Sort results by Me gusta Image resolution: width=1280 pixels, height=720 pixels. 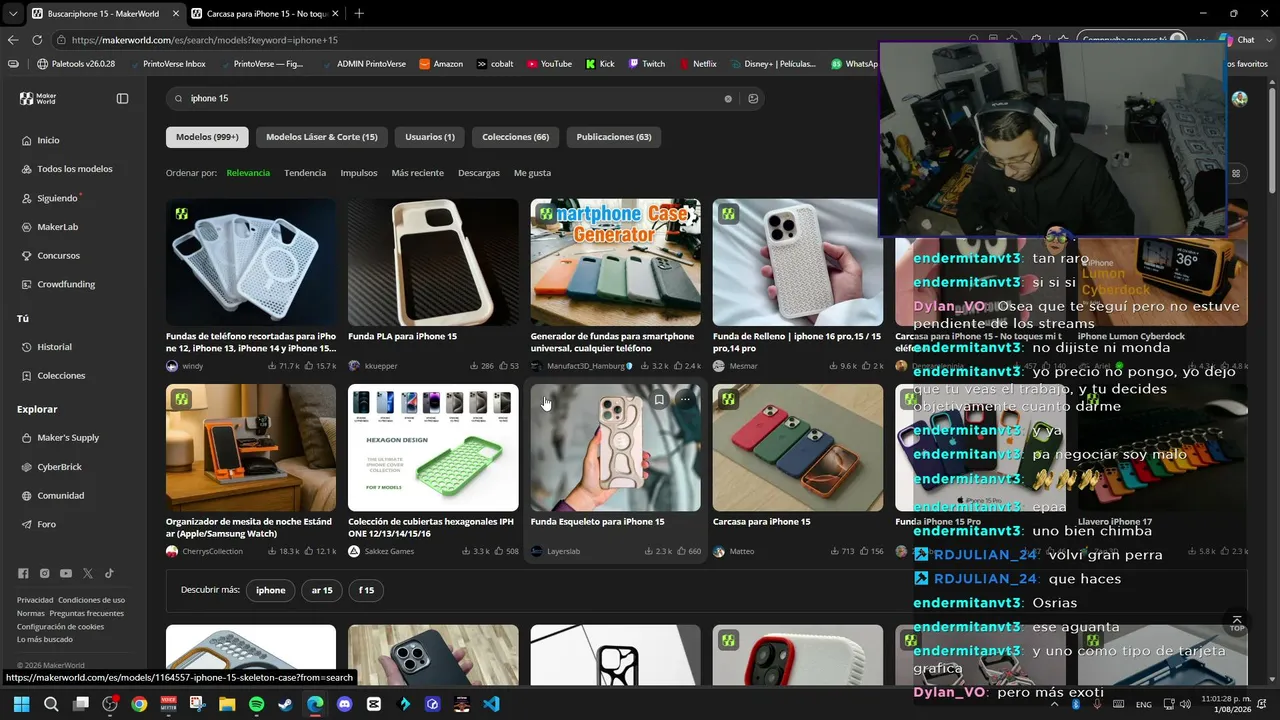tap(532, 173)
